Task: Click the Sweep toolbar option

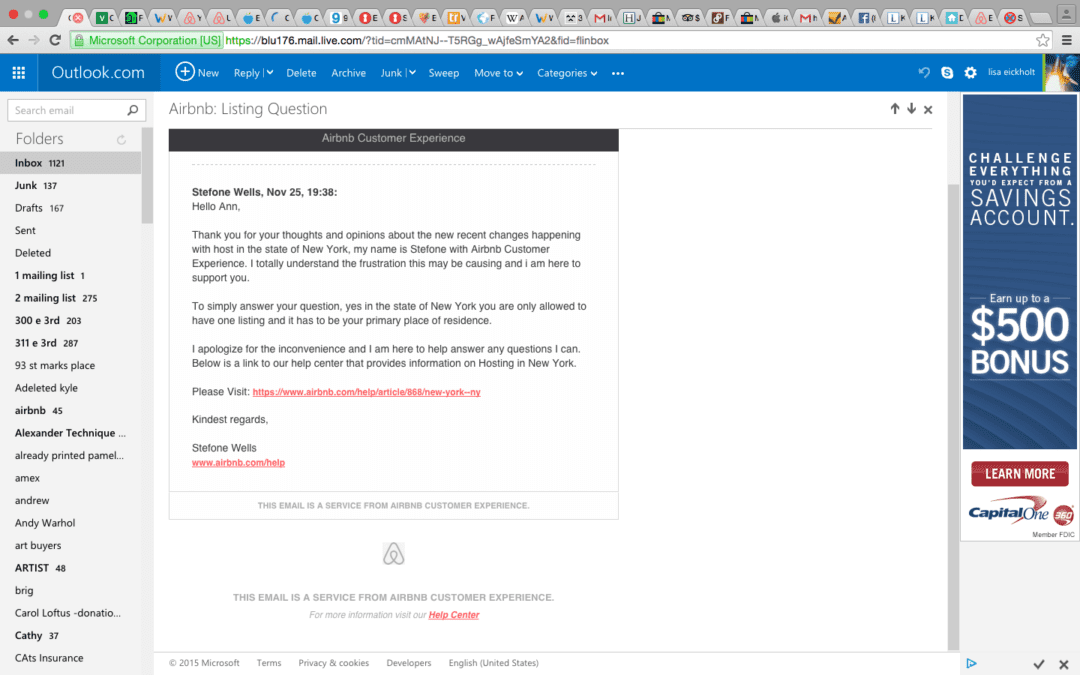Action: tap(444, 73)
